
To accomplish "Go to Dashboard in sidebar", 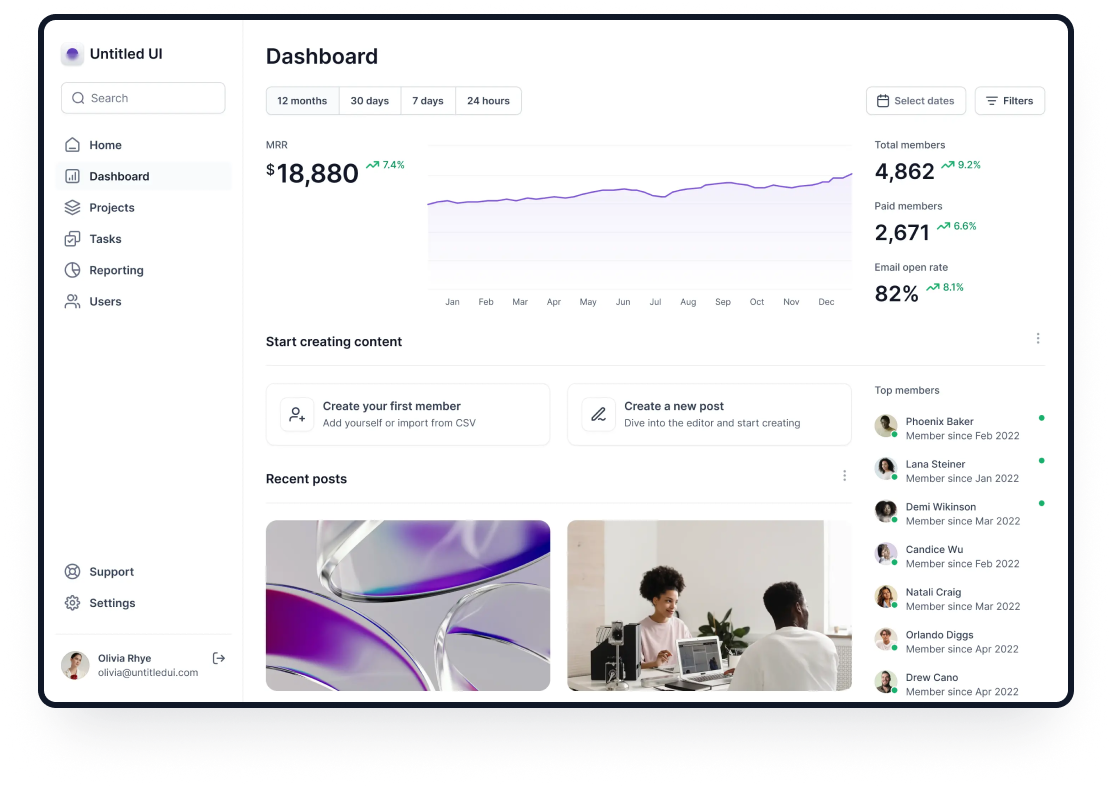I will [119, 177].
